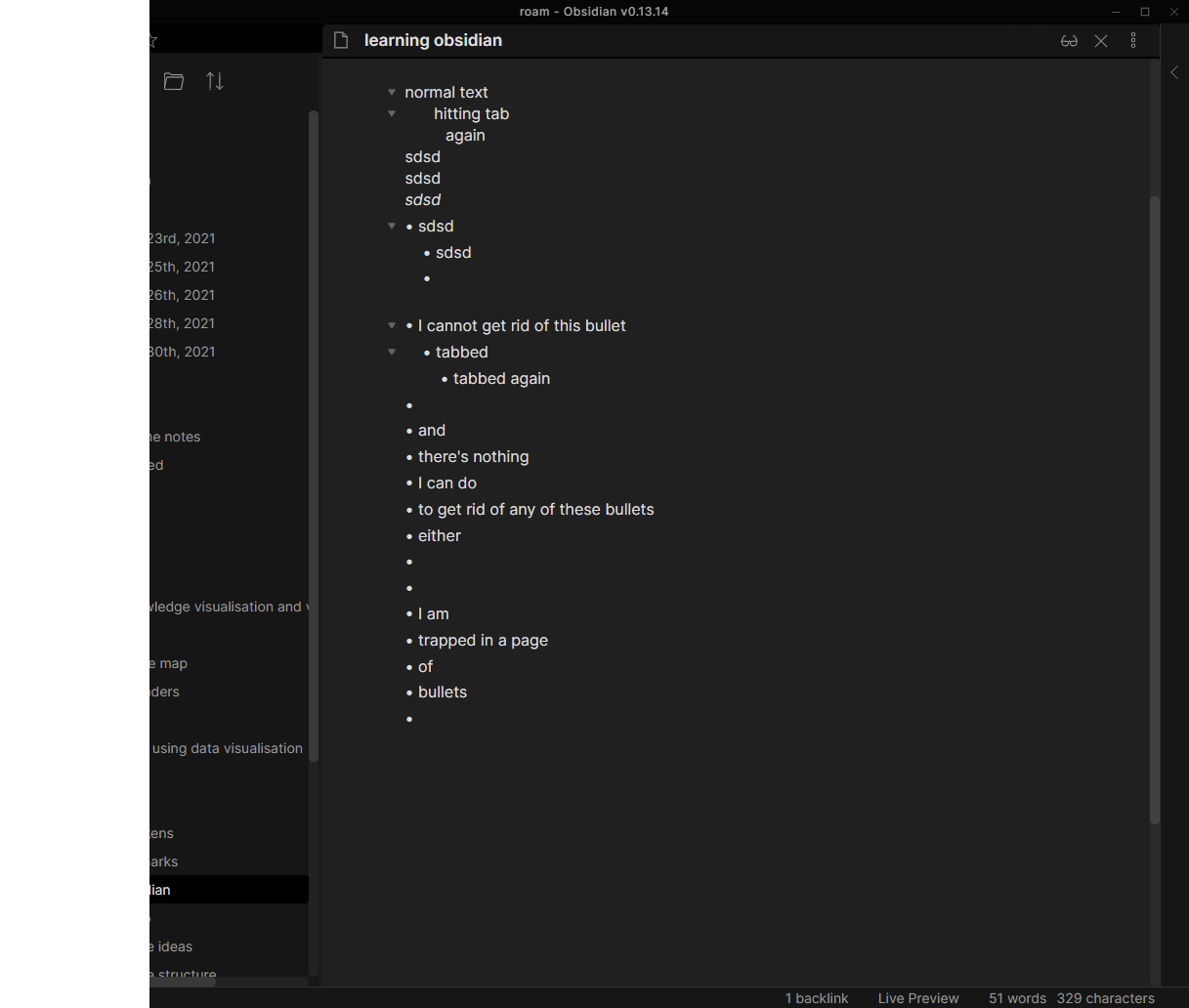The height and width of the screenshot is (1008, 1189).
Task: Expand the right sidebar with the chevron
Action: coord(1174,71)
